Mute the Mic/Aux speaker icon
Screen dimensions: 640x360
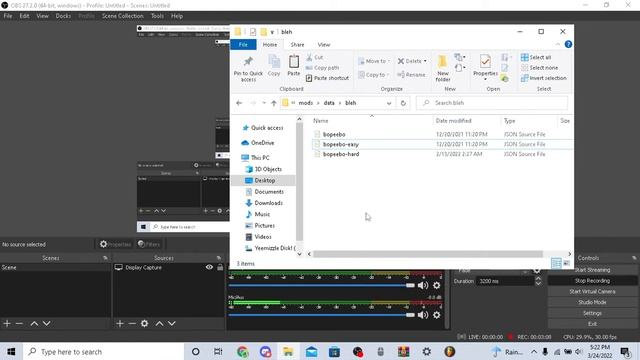tap(423, 315)
